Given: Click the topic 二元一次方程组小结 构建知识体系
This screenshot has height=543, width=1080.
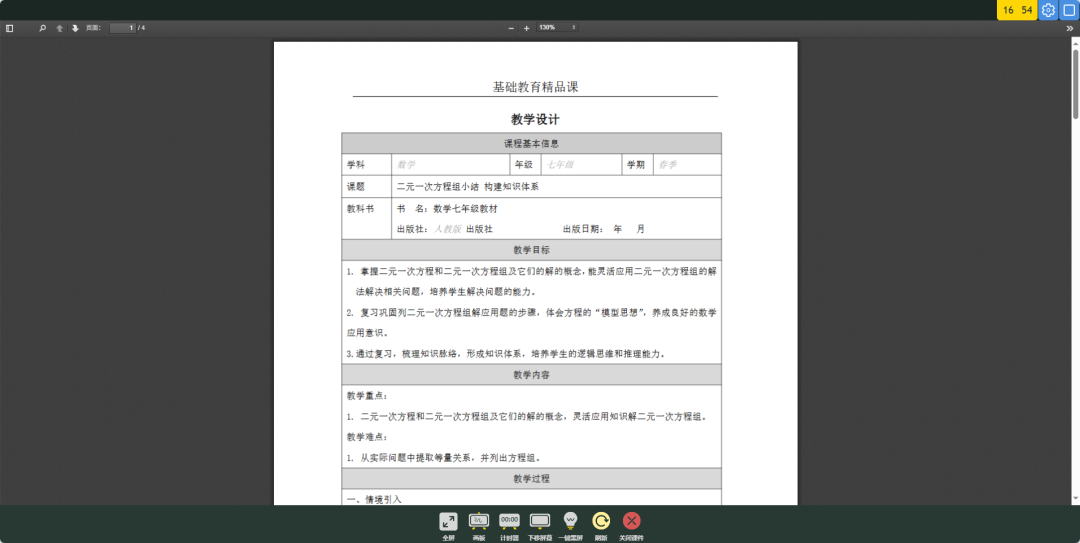Looking at the screenshot, I should coord(468,187).
